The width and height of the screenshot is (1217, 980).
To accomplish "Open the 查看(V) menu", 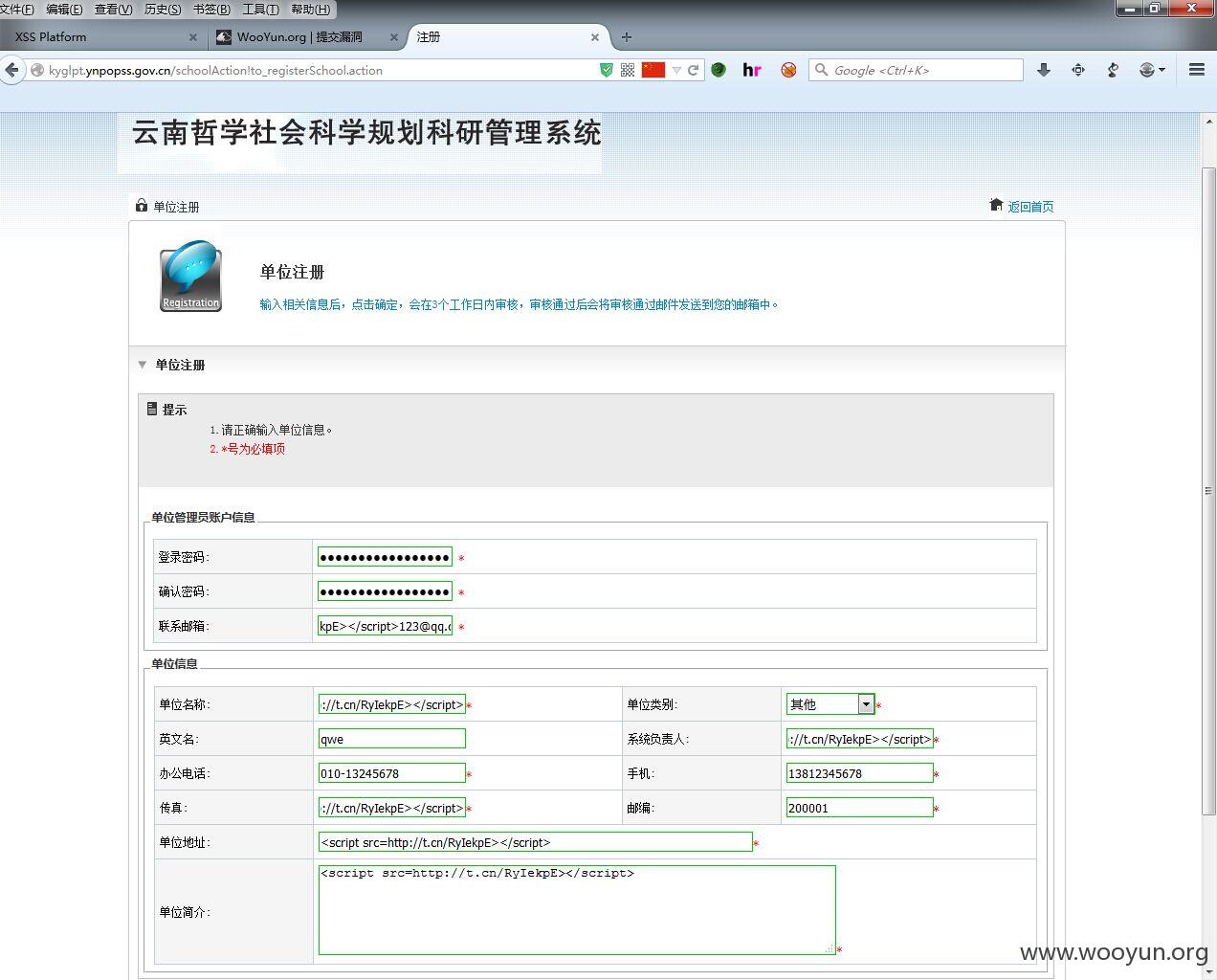I will click(x=113, y=9).
